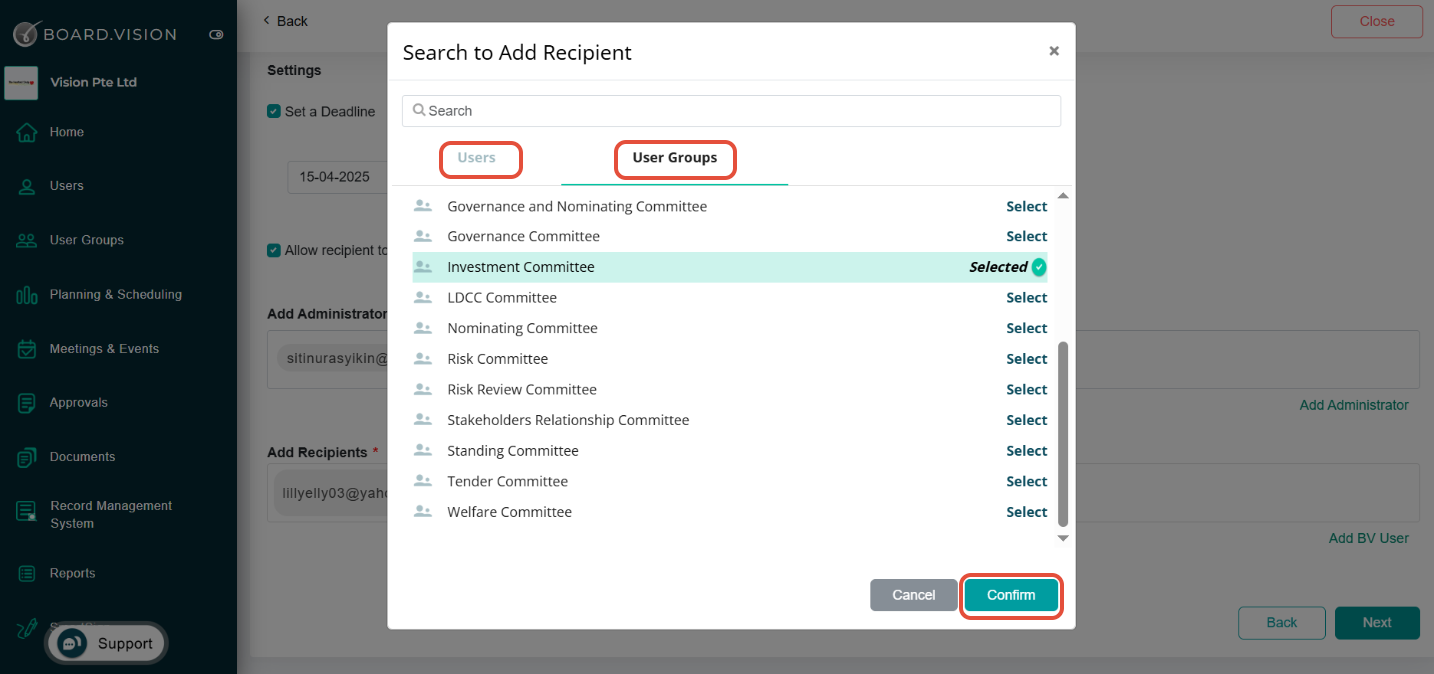Click the bottom Back button beside Next
1434x674 pixels.
[x=1282, y=622]
